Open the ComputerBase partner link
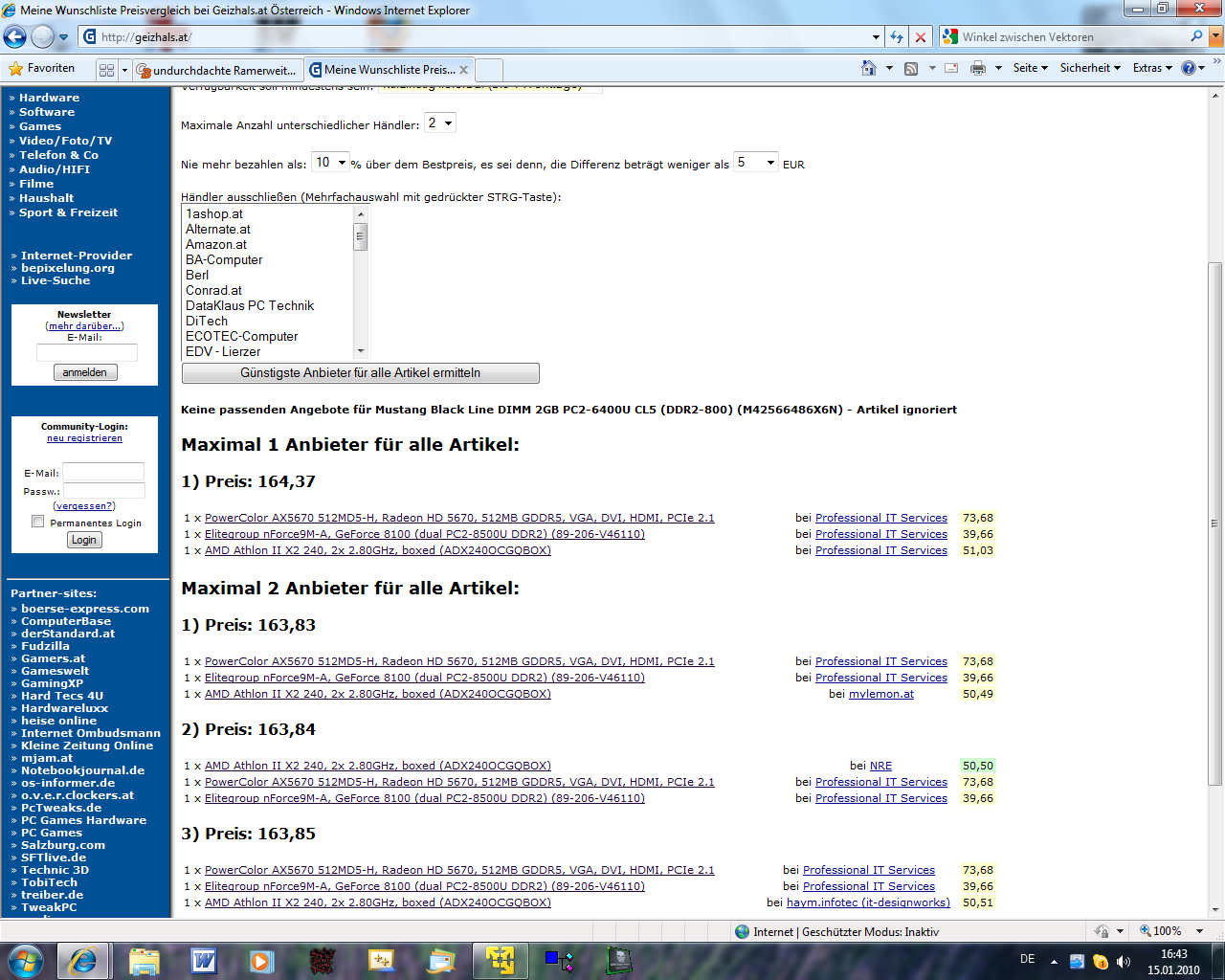The height and width of the screenshot is (980, 1225). click(66, 621)
